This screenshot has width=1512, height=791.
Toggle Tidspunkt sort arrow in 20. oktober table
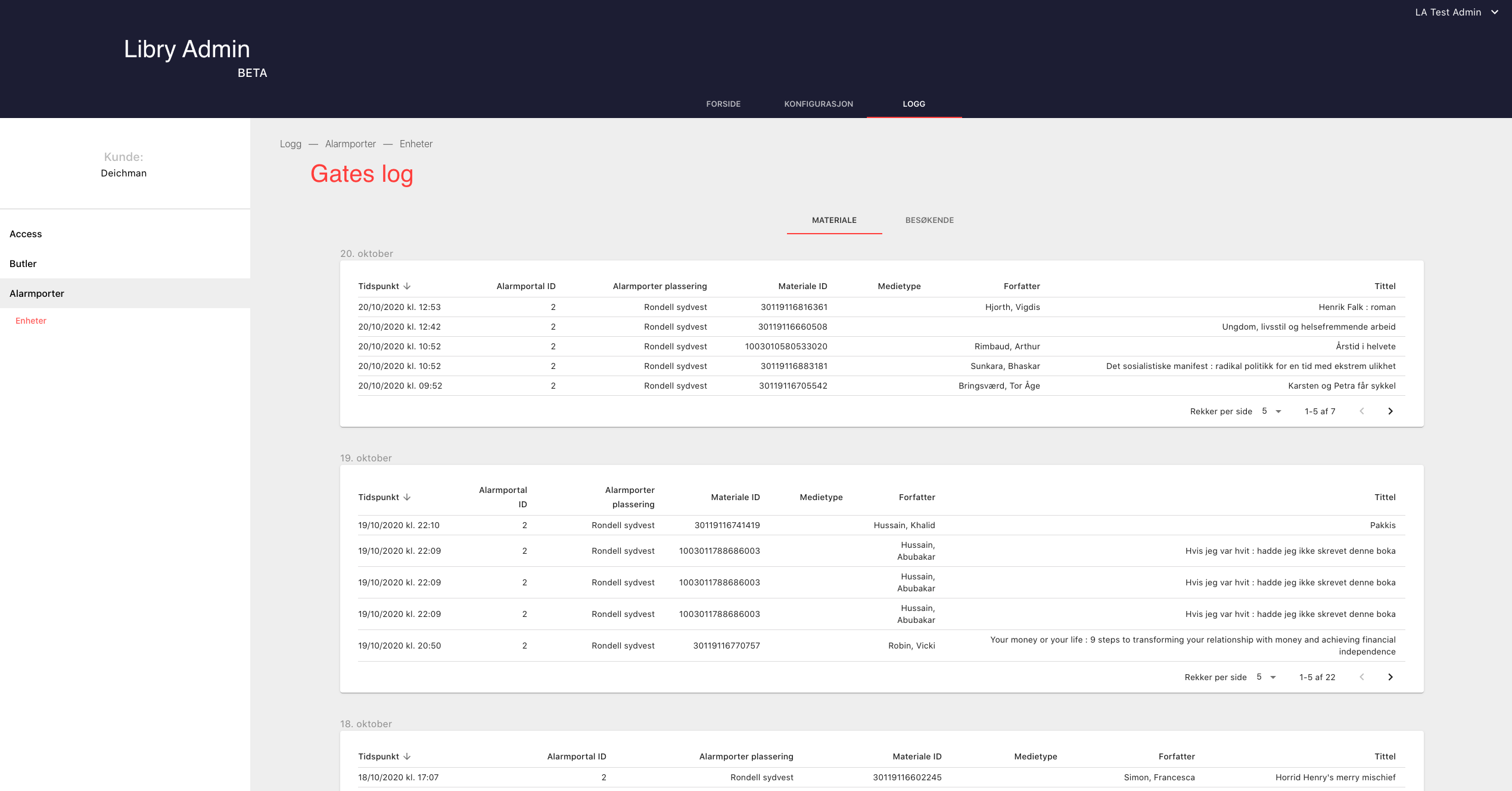coord(407,286)
